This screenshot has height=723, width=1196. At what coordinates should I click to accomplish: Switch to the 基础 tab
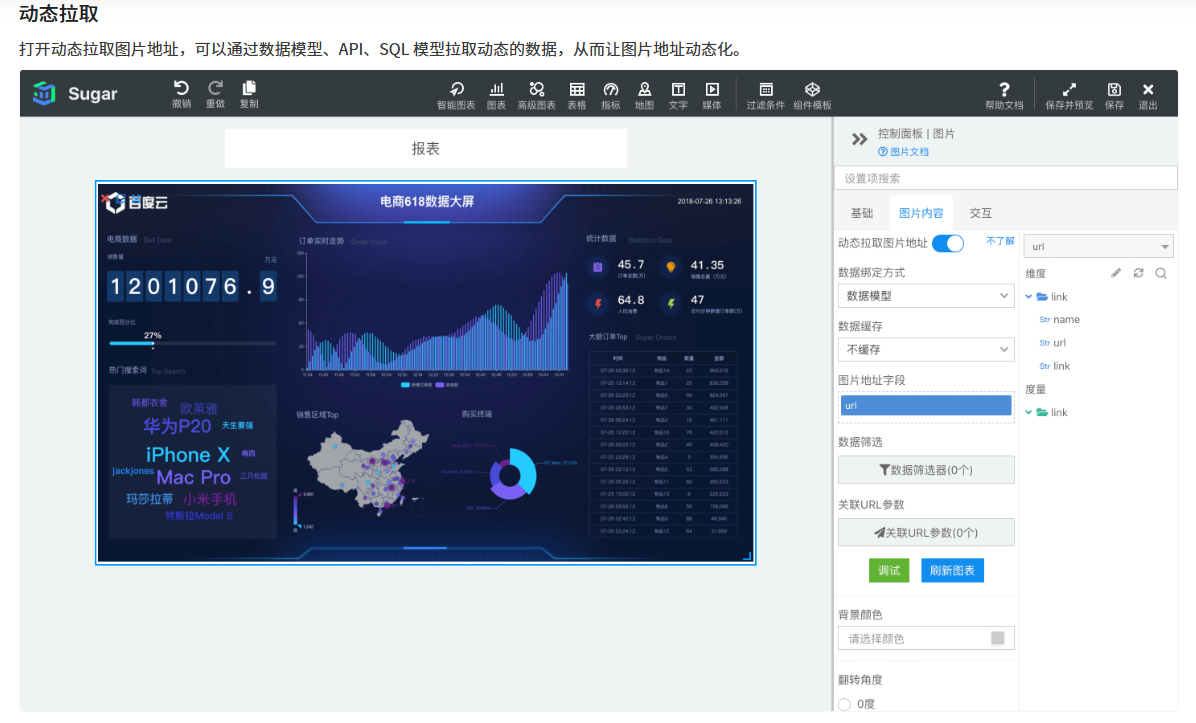click(861, 213)
